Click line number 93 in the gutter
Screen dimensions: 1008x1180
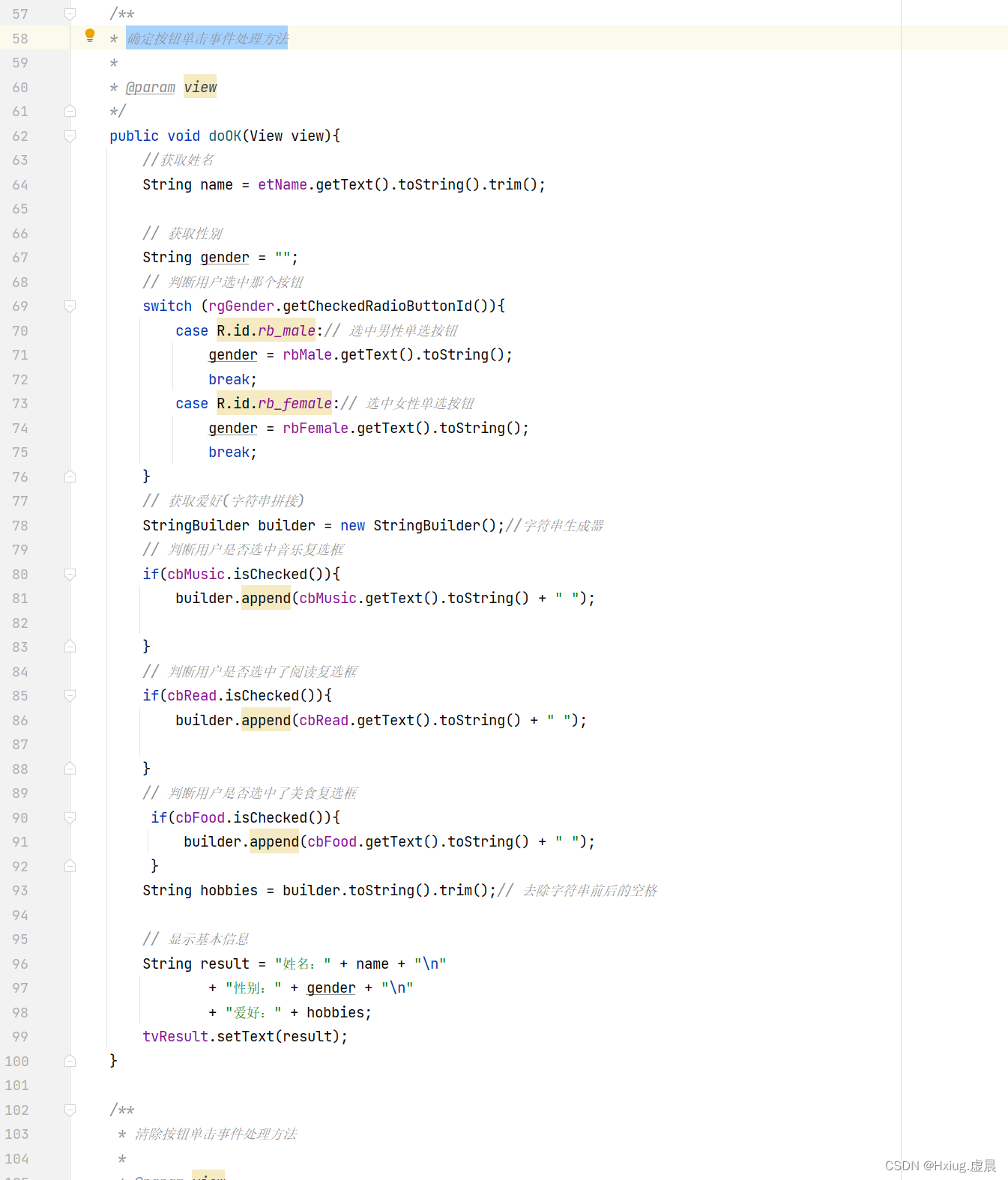pos(20,890)
